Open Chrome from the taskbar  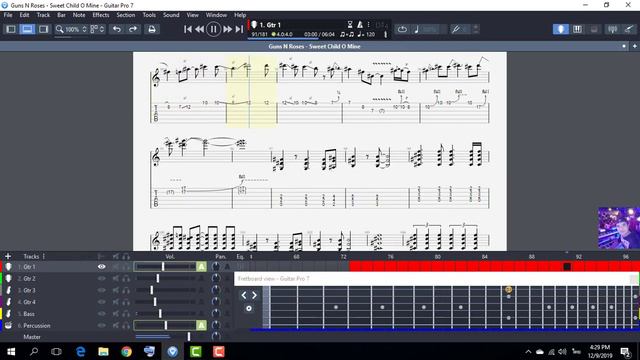coord(126,351)
